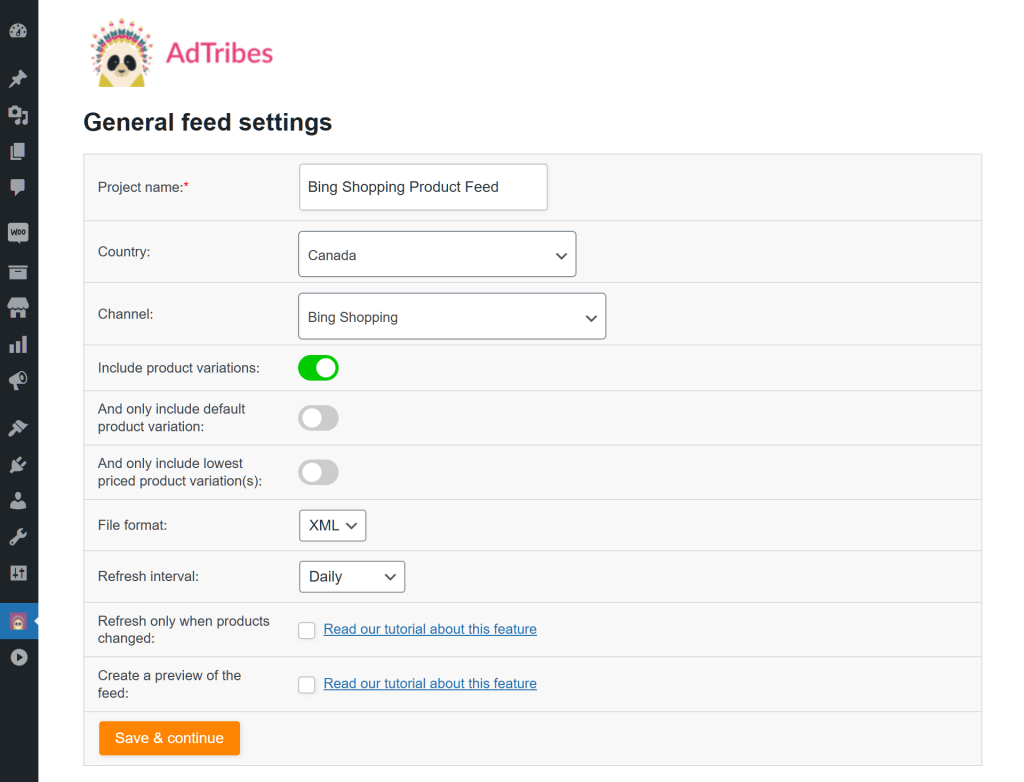Open the WooCommerce Woo sidebar icon
This screenshot has height=782, width=1024.
click(18, 233)
